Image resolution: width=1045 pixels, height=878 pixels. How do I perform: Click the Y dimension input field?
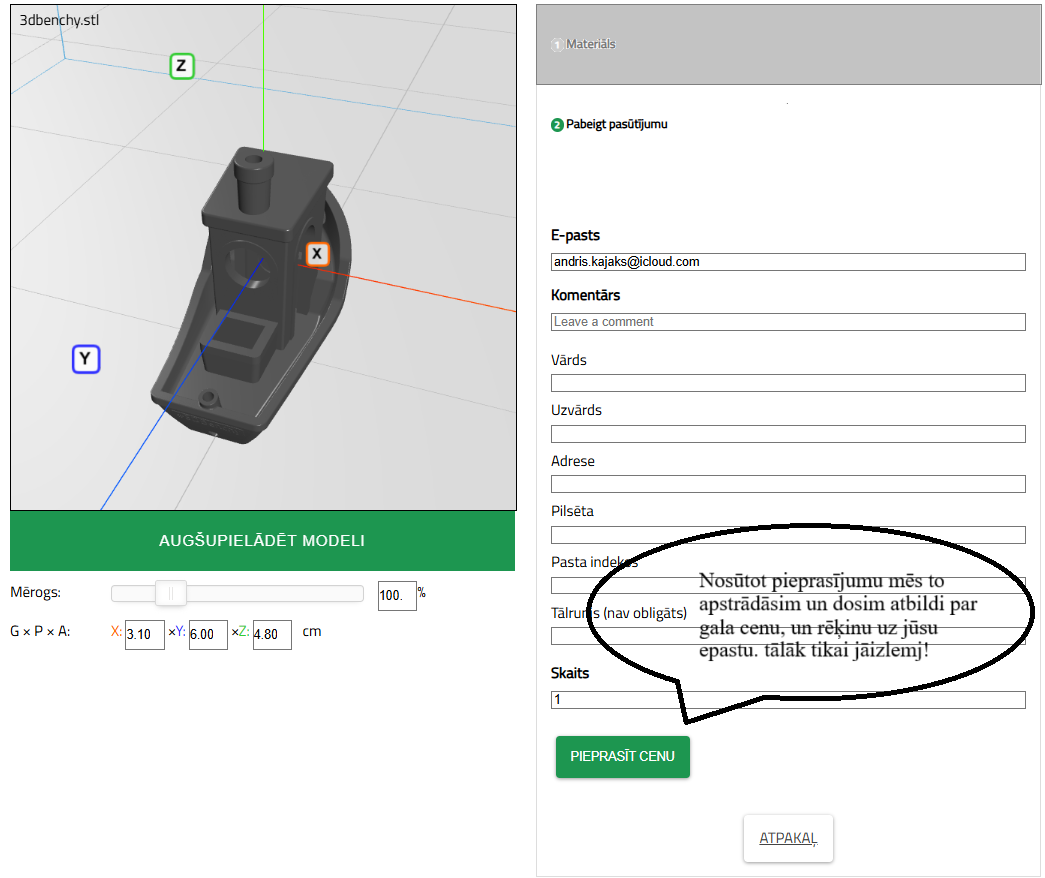[208, 635]
